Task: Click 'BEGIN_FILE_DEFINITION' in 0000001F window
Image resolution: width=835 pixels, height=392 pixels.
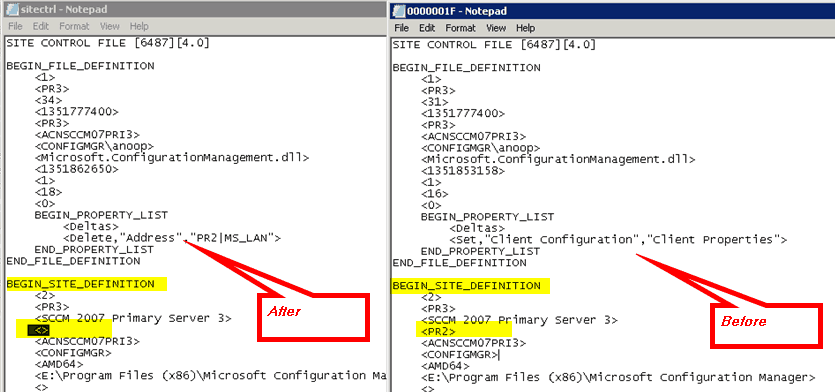Action: point(466,68)
